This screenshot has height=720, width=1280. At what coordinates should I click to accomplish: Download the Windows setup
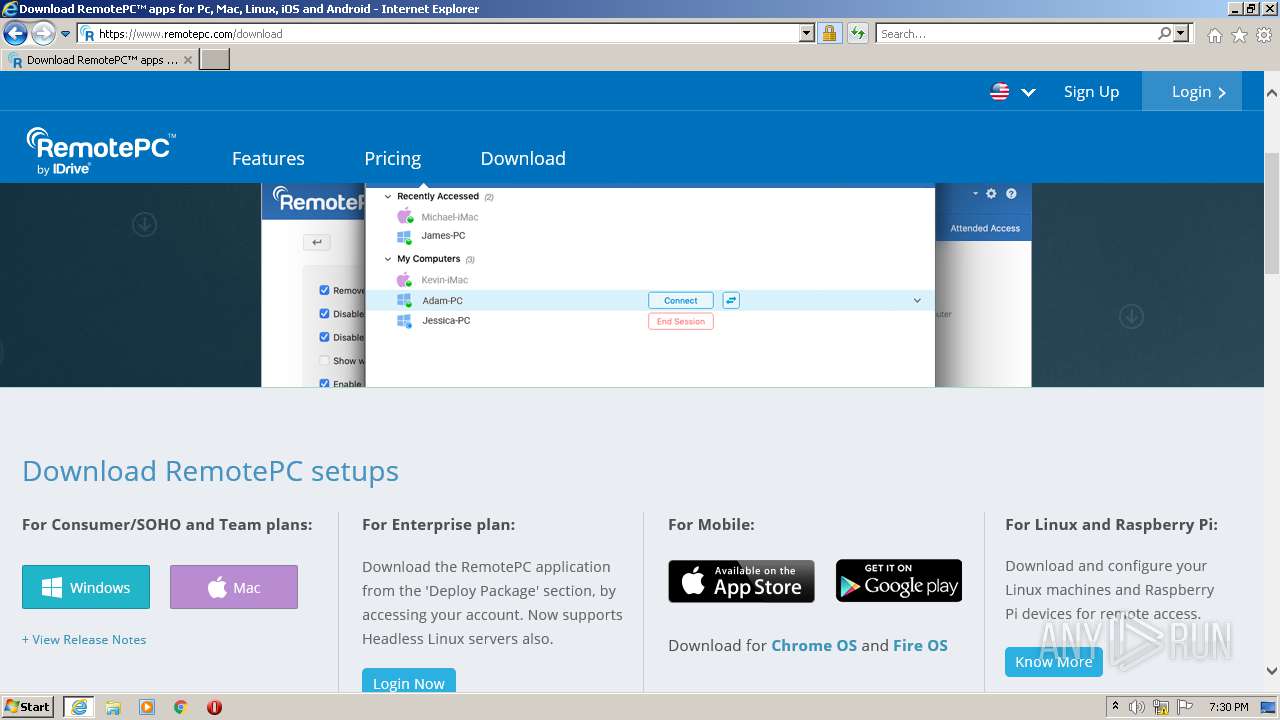point(86,587)
